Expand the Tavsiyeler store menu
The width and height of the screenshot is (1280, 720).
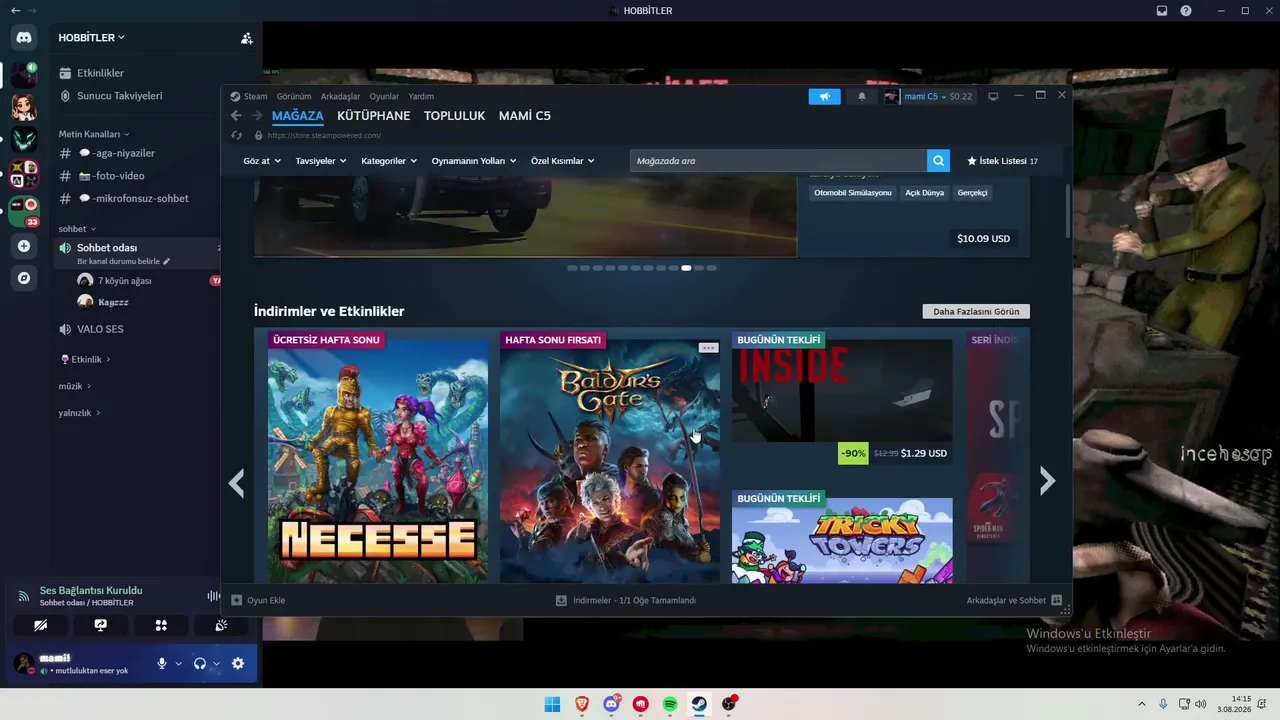coord(320,161)
